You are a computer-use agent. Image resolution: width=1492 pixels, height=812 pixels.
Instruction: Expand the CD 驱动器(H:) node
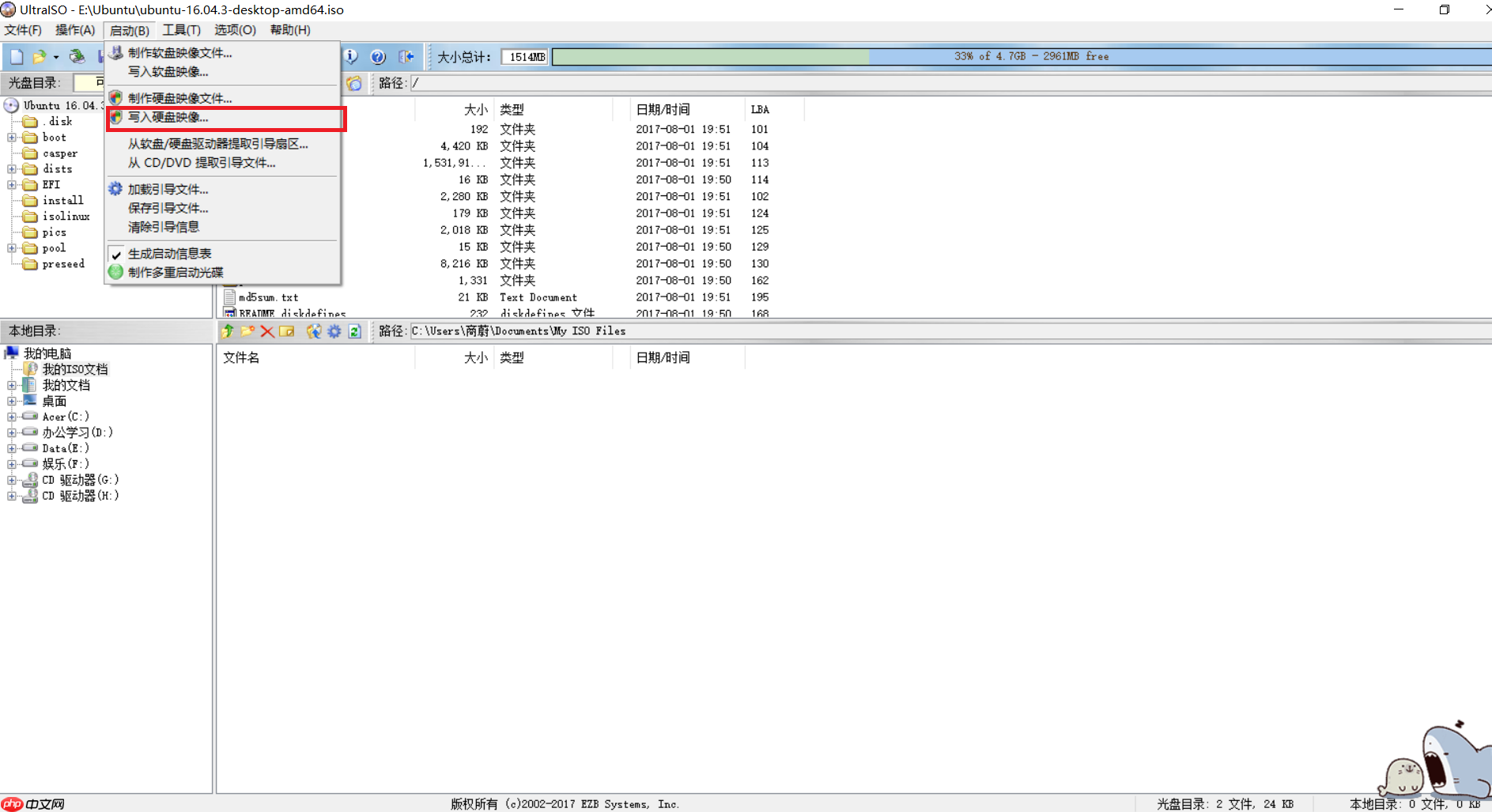(x=12, y=496)
